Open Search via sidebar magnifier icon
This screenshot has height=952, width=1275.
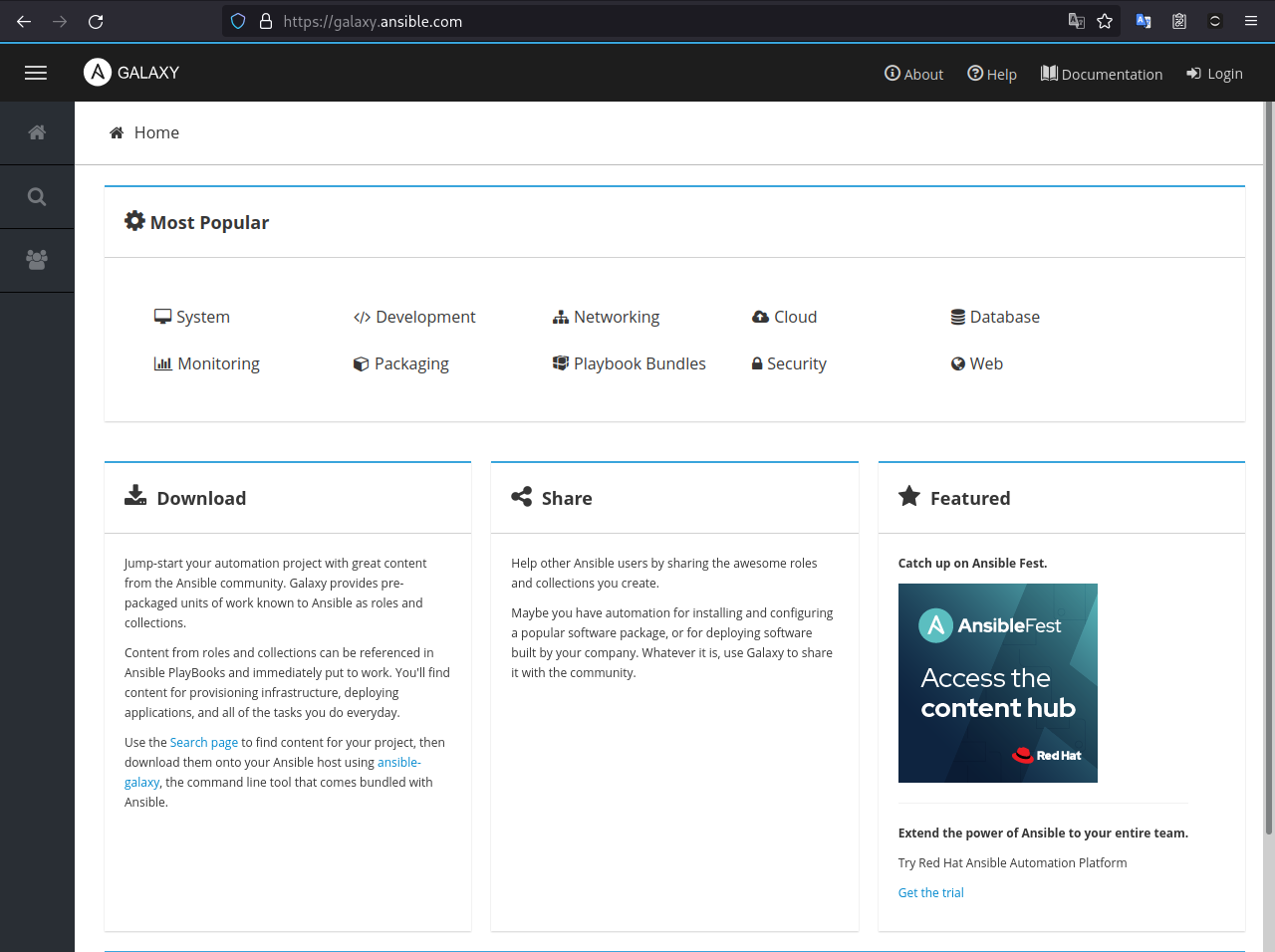point(37,196)
